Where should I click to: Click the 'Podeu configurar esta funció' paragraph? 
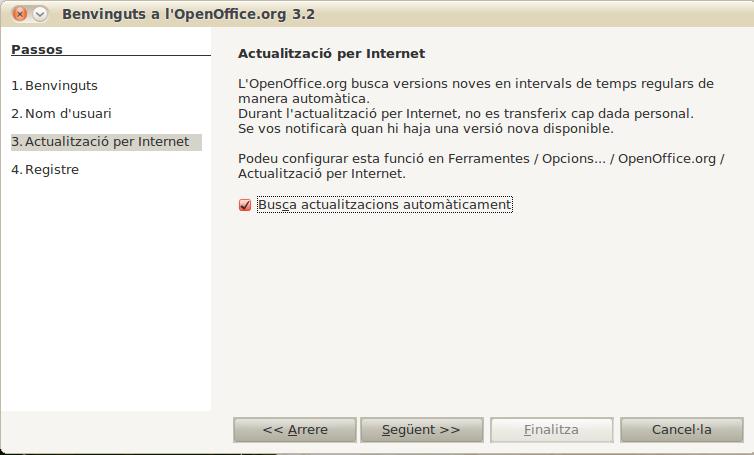pyautogui.click(x=481, y=166)
